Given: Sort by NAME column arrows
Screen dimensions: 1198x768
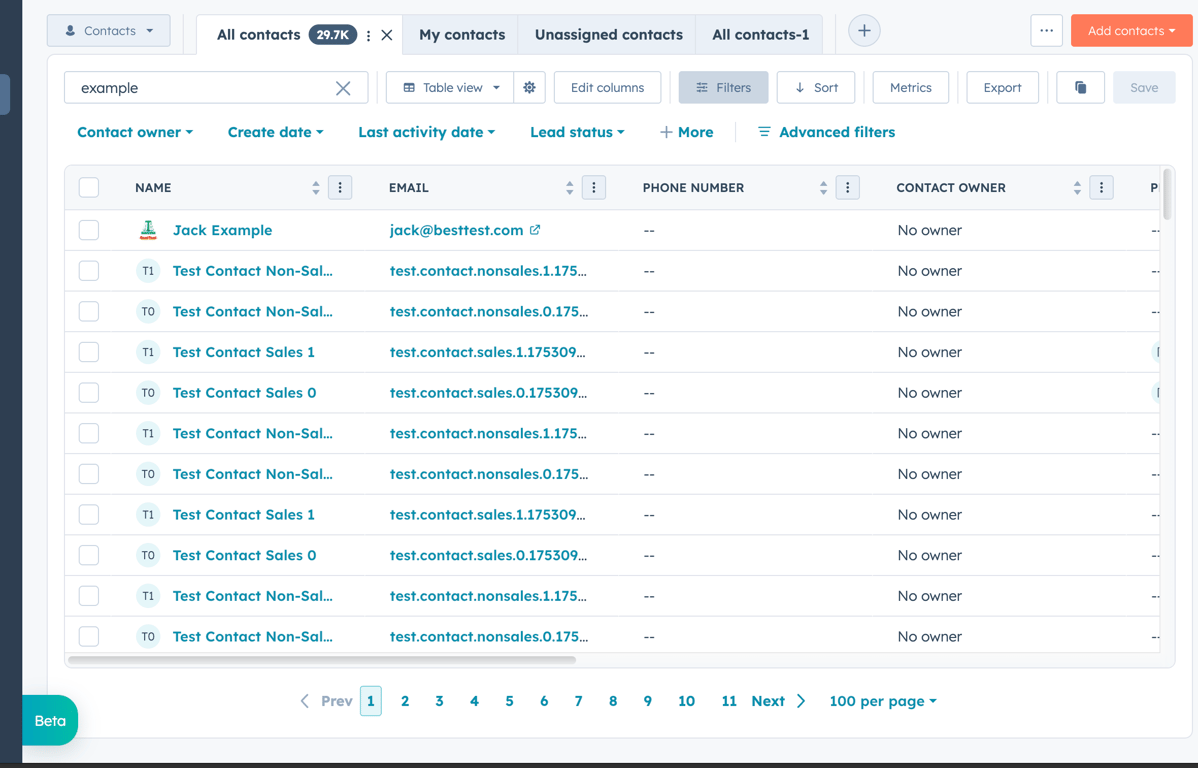Looking at the screenshot, I should (x=316, y=188).
